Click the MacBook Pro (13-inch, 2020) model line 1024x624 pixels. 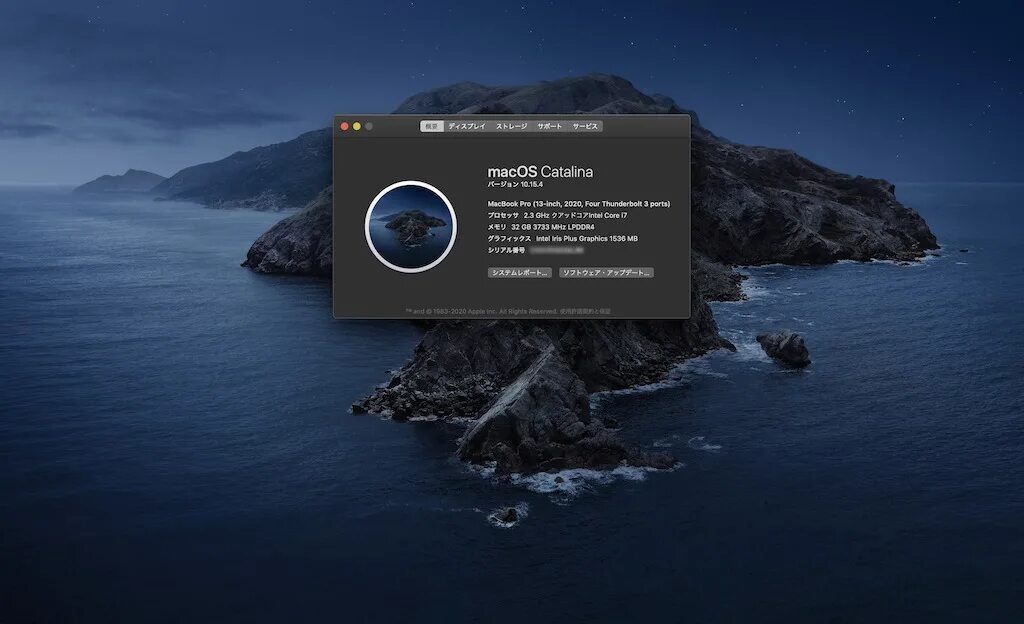click(x=579, y=204)
